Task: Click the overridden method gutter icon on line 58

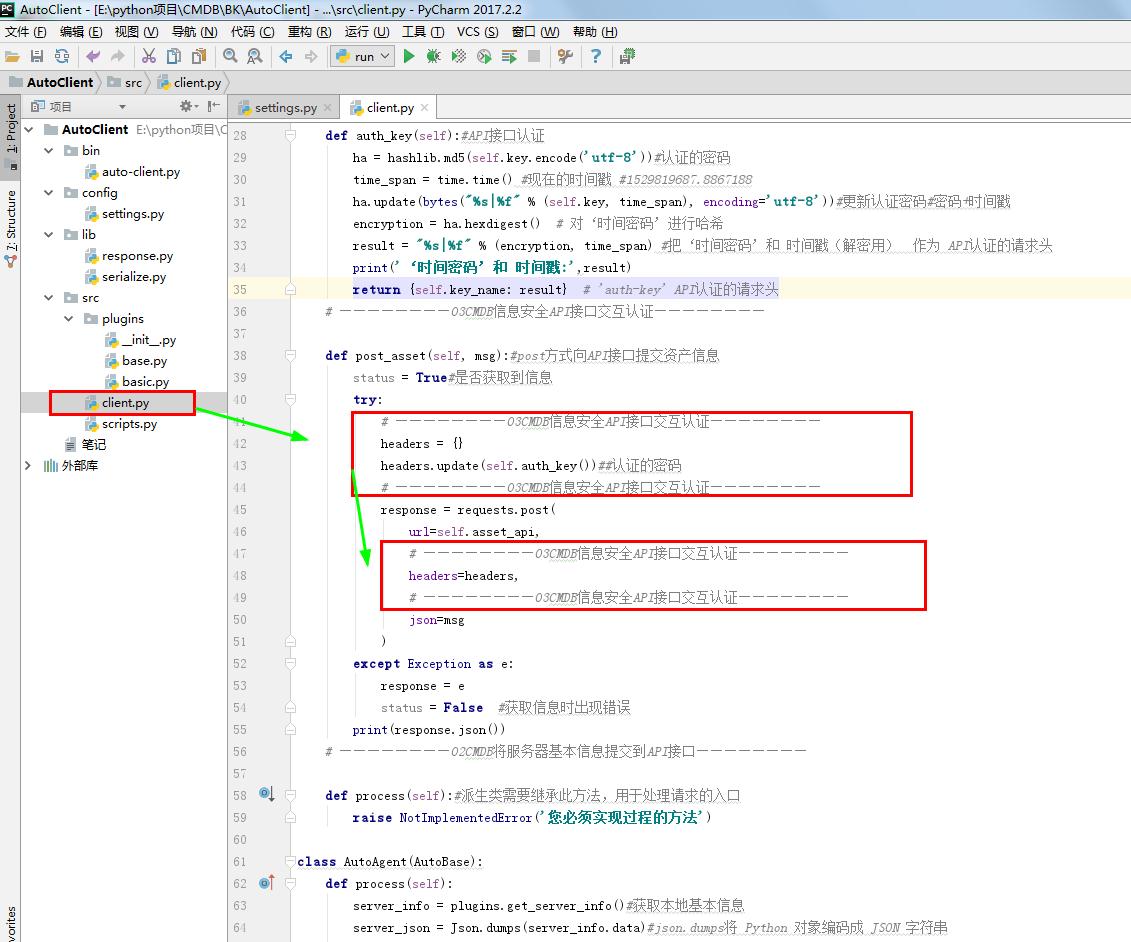Action: click(267, 794)
